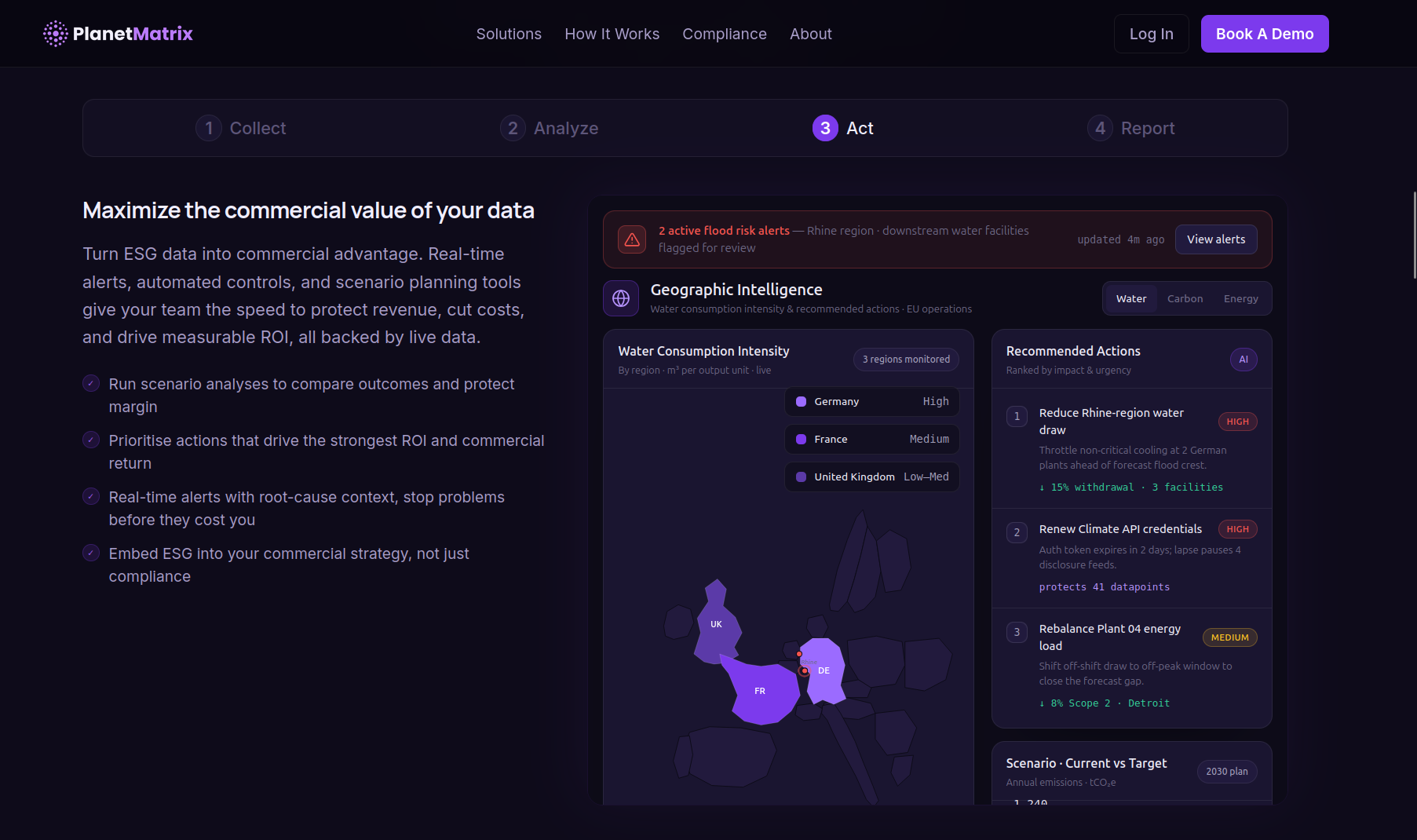Click Book A Demo
The image size is (1417, 840).
[1265, 34]
